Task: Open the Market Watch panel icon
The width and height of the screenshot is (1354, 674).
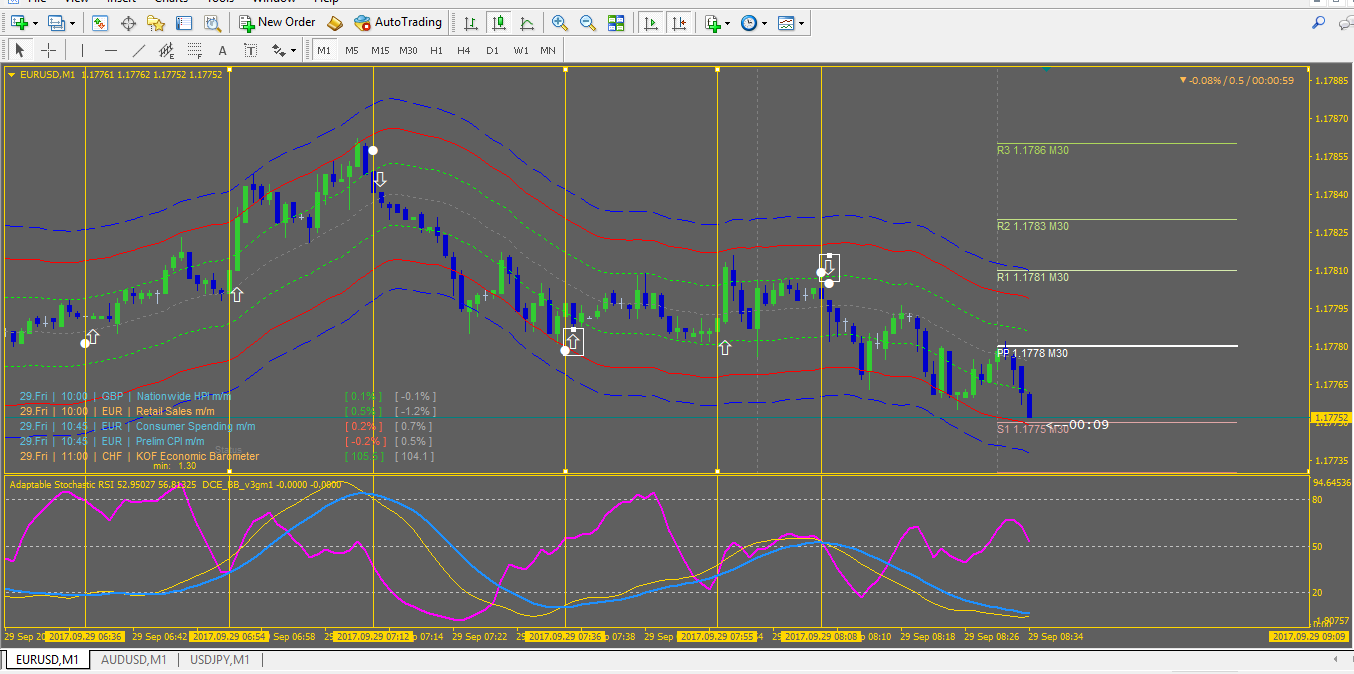Action: tap(100, 22)
